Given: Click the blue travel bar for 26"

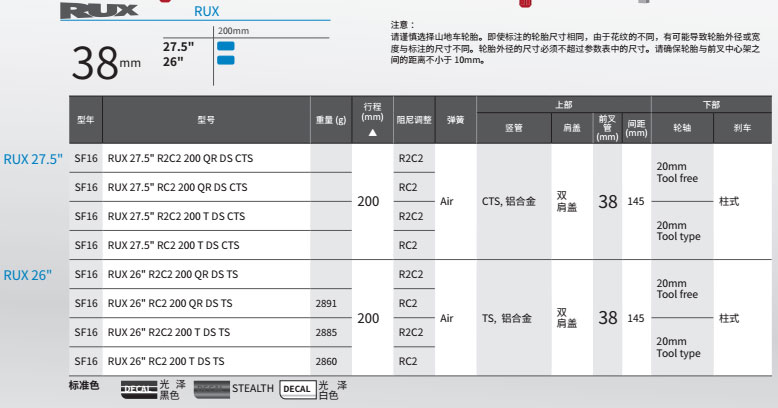Looking at the screenshot, I should (226, 61).
